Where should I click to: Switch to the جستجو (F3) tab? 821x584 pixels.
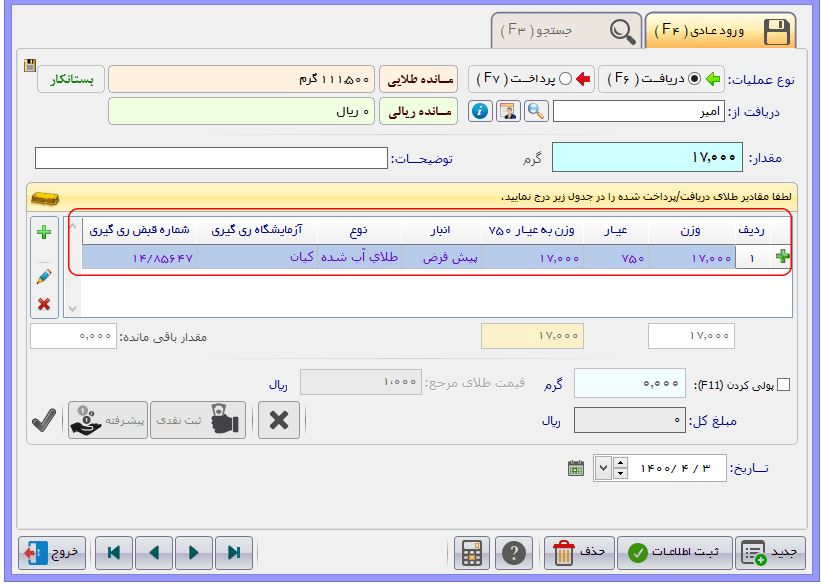[565, 31]
